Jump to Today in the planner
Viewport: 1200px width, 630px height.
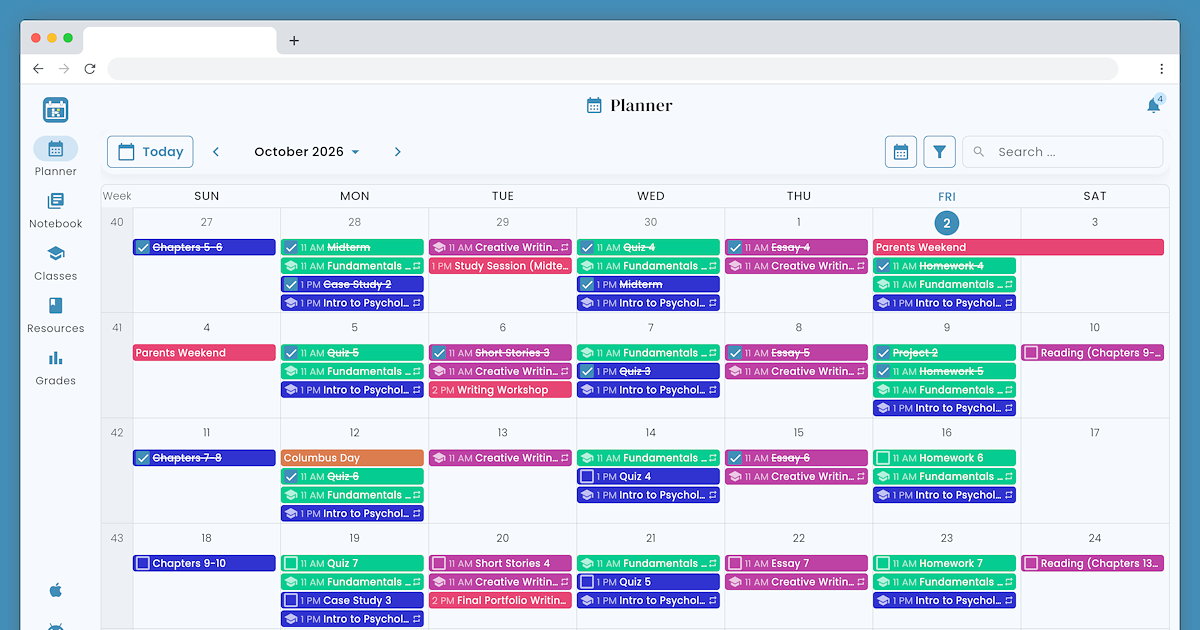(x=150, y=152)
